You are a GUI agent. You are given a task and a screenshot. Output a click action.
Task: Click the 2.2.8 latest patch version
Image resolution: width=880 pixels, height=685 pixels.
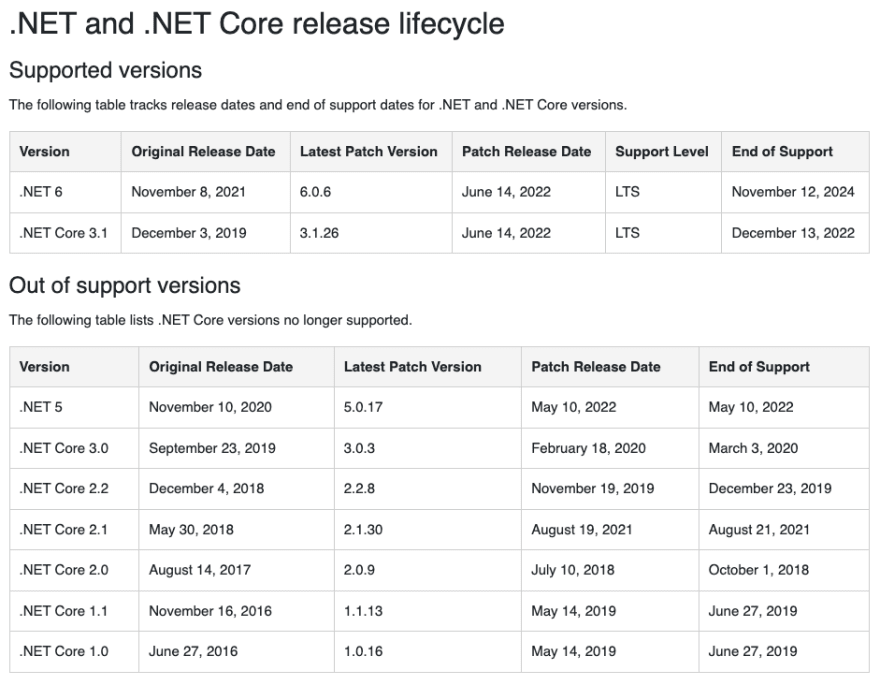[359, 488]
